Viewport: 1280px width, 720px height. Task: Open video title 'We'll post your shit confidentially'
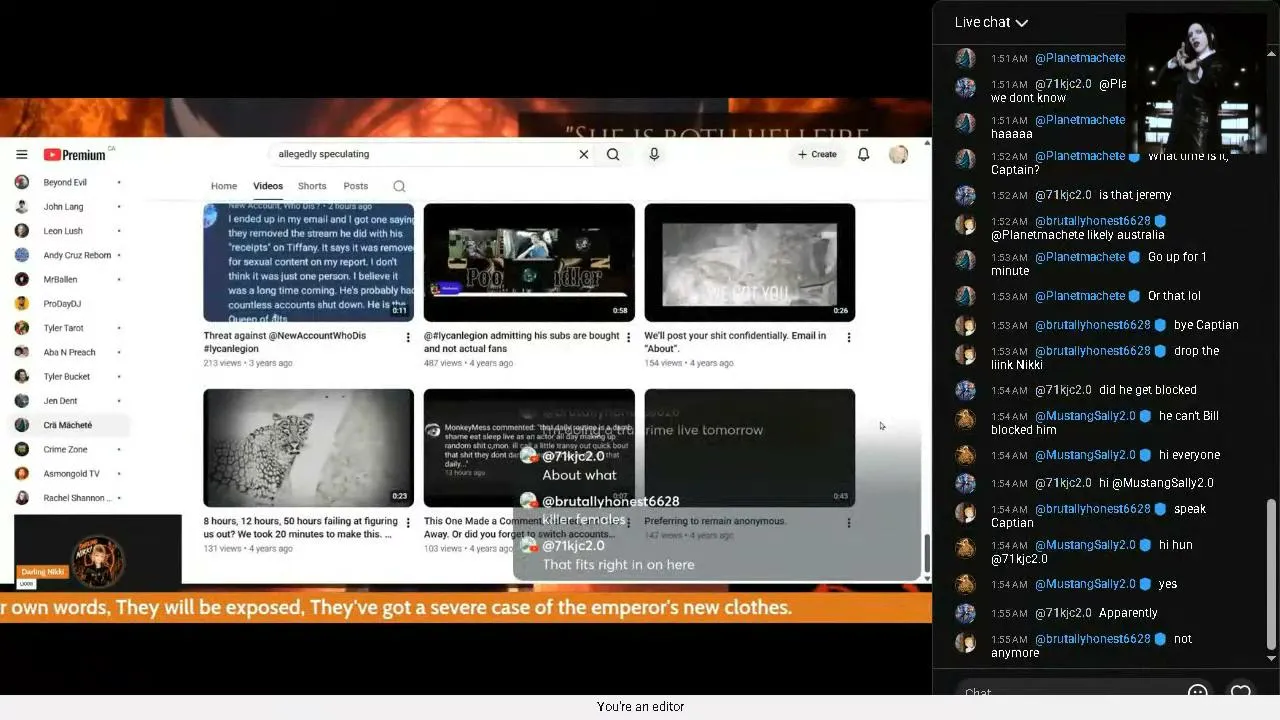[x=735, y=342]
